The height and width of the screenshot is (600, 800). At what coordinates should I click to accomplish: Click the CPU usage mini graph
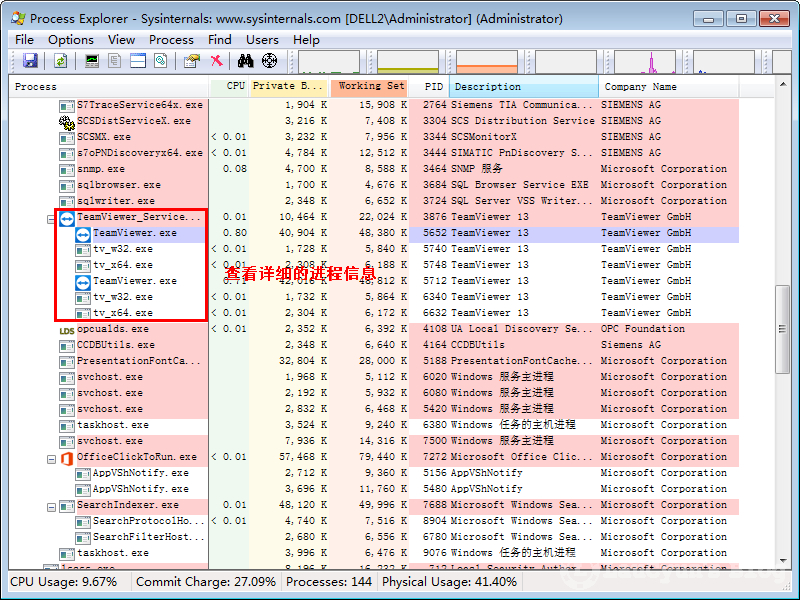pos(329,62)
